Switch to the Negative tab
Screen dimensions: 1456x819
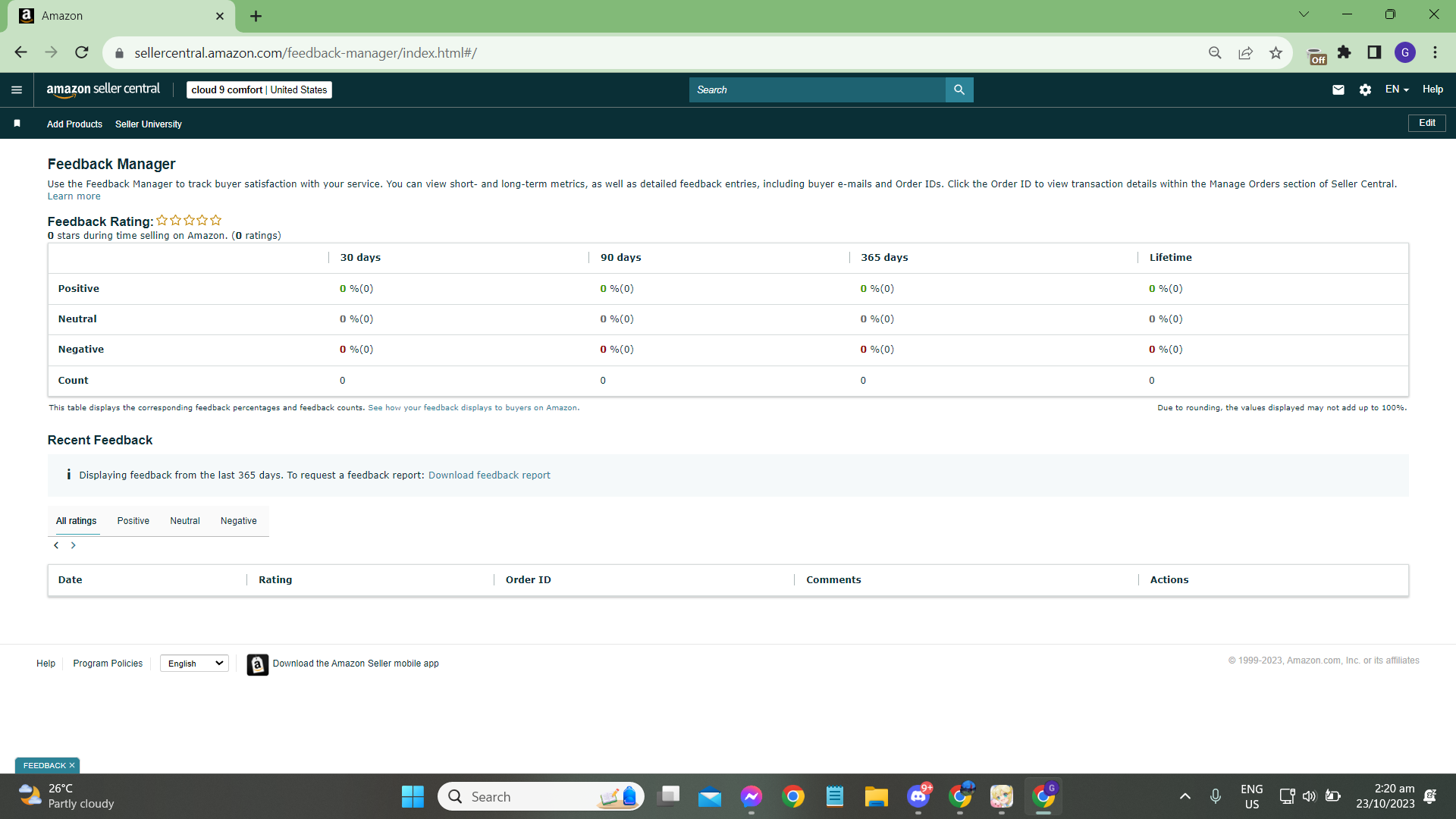click(239, 521)
